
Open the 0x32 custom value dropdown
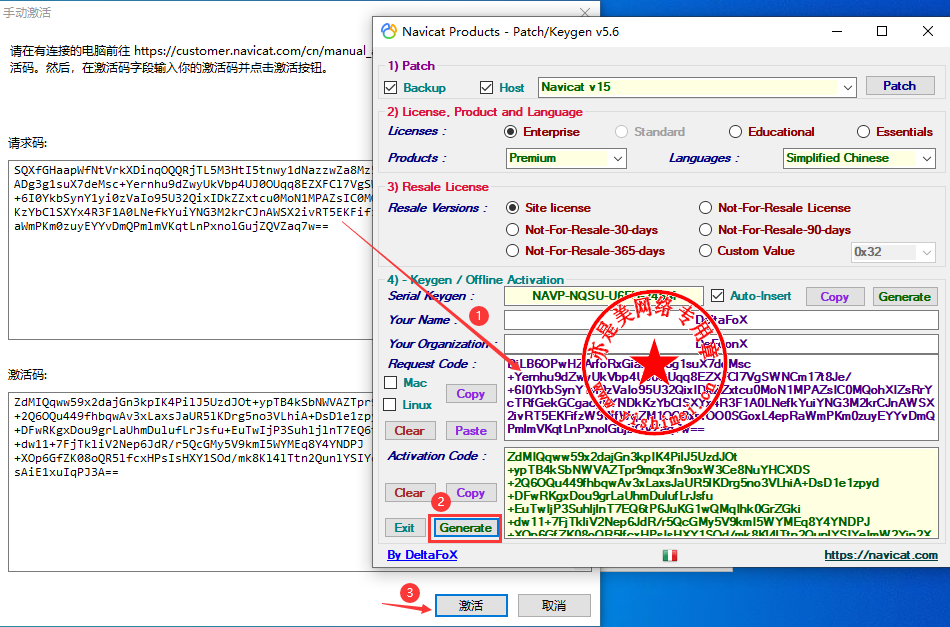point(893,252)
